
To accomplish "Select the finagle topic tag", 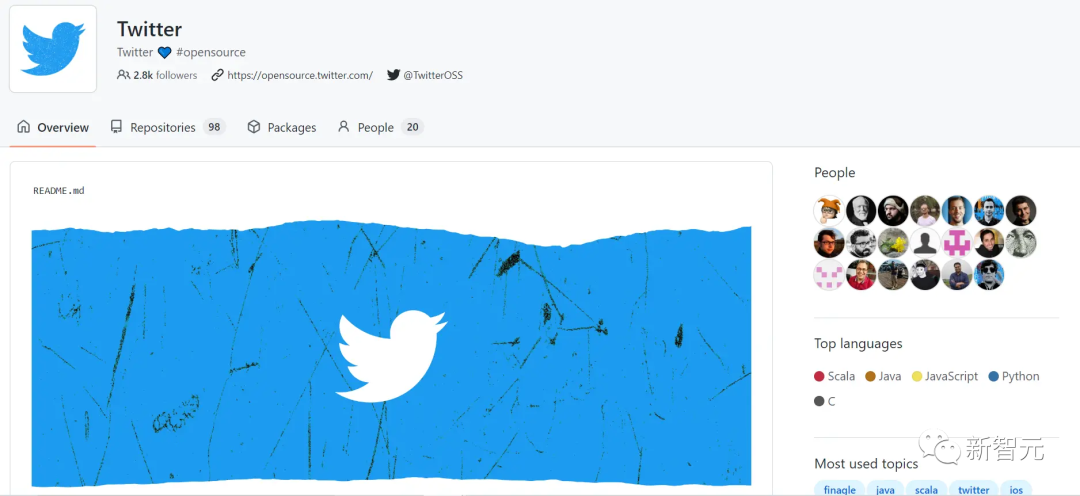I will 840,489.
